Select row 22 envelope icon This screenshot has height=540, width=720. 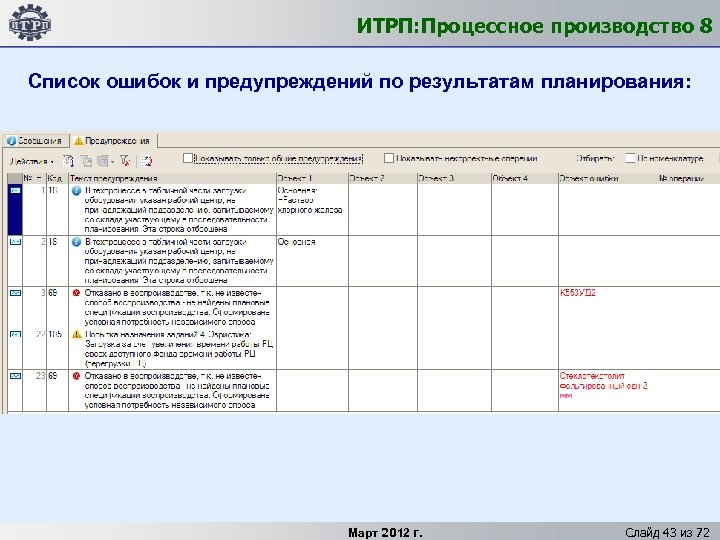point(15,334)
